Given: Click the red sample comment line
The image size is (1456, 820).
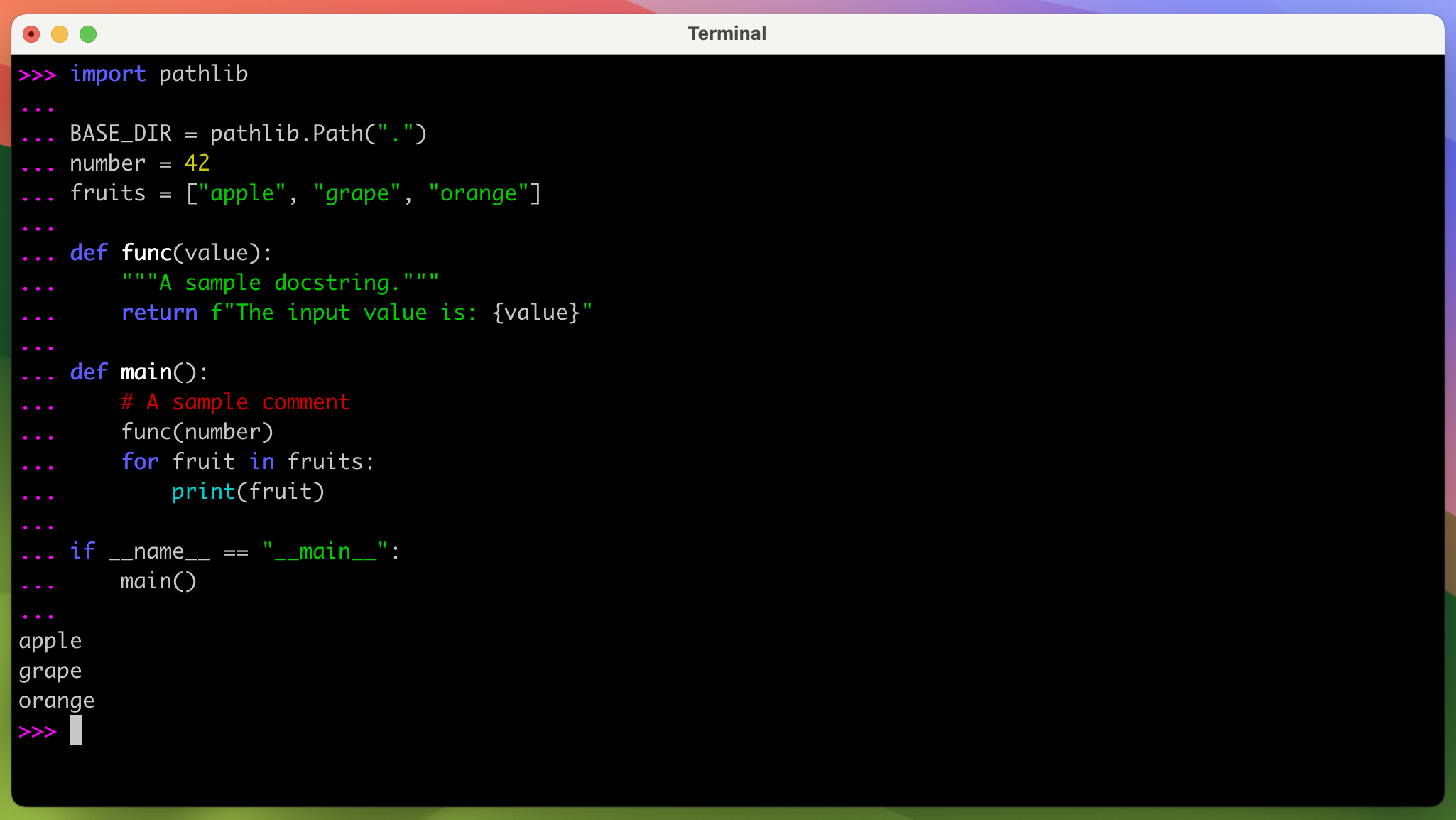Looking at the screenshot, I should click(237, 401).
